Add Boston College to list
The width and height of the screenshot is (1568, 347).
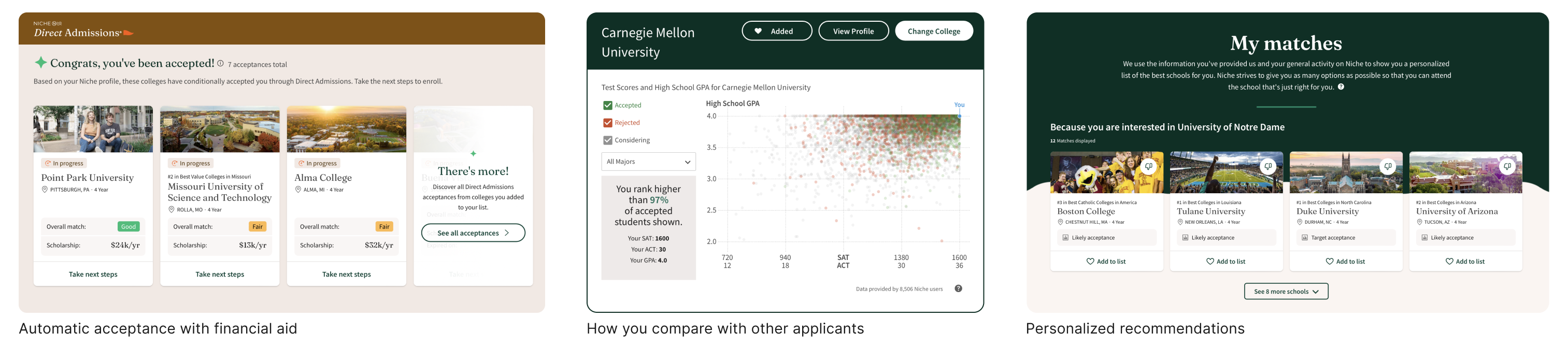pyautogui.click(x=1106, y=261)
